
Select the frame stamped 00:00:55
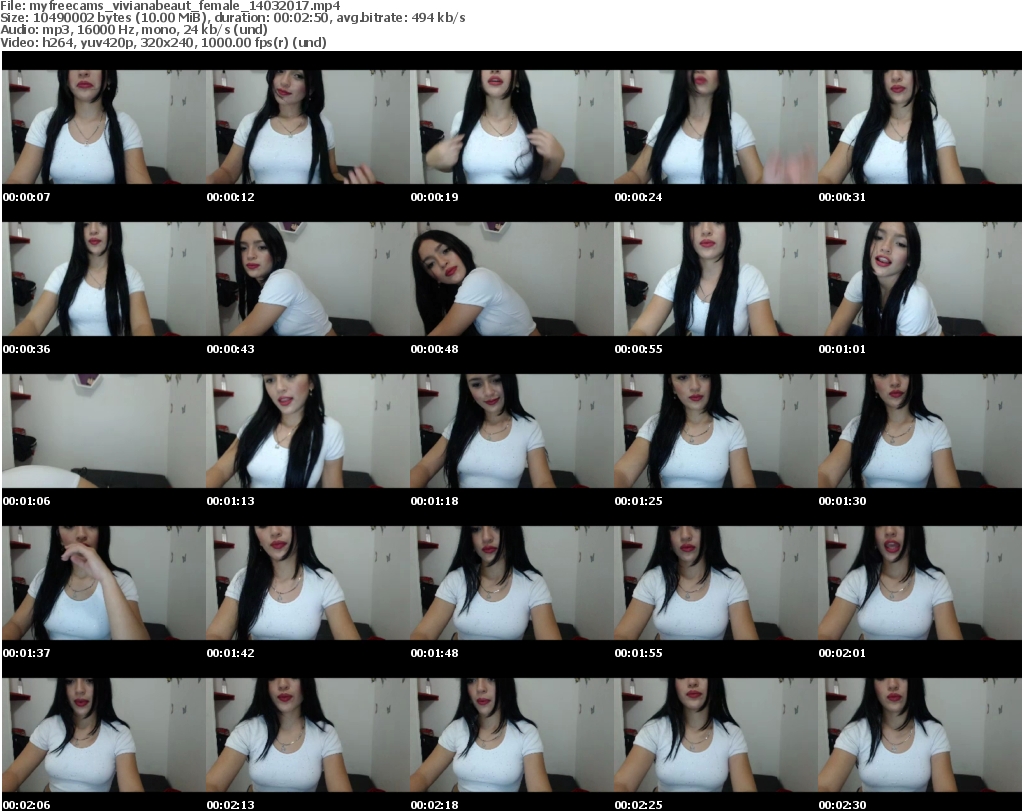click(x=716, y=279)
